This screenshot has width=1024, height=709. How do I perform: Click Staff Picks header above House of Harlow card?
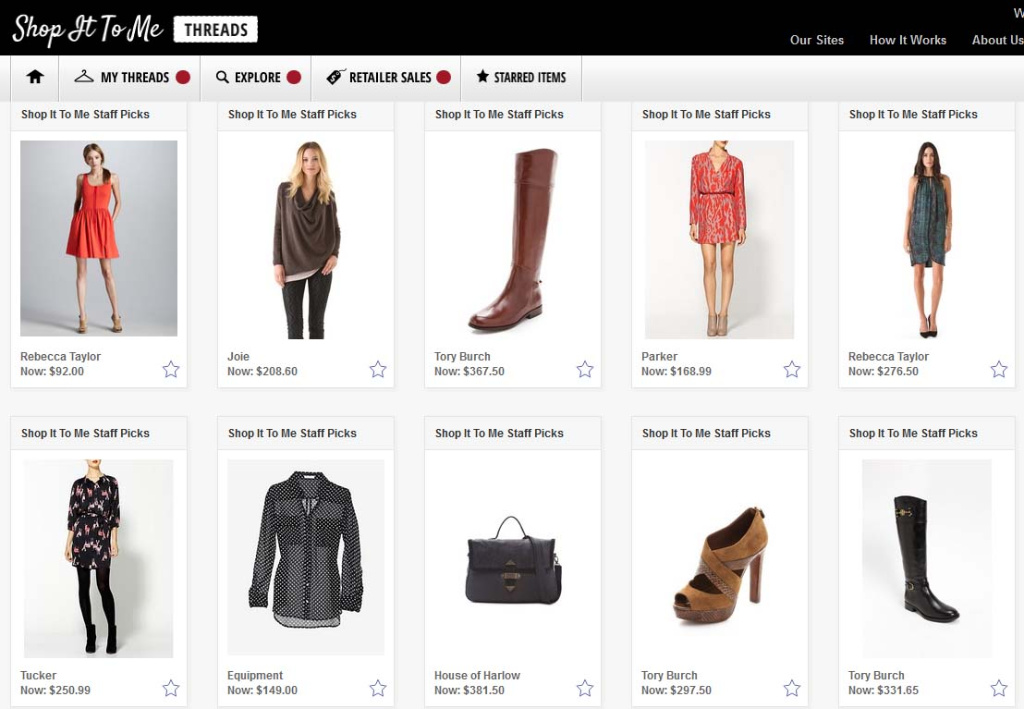(x=499, y=433)
